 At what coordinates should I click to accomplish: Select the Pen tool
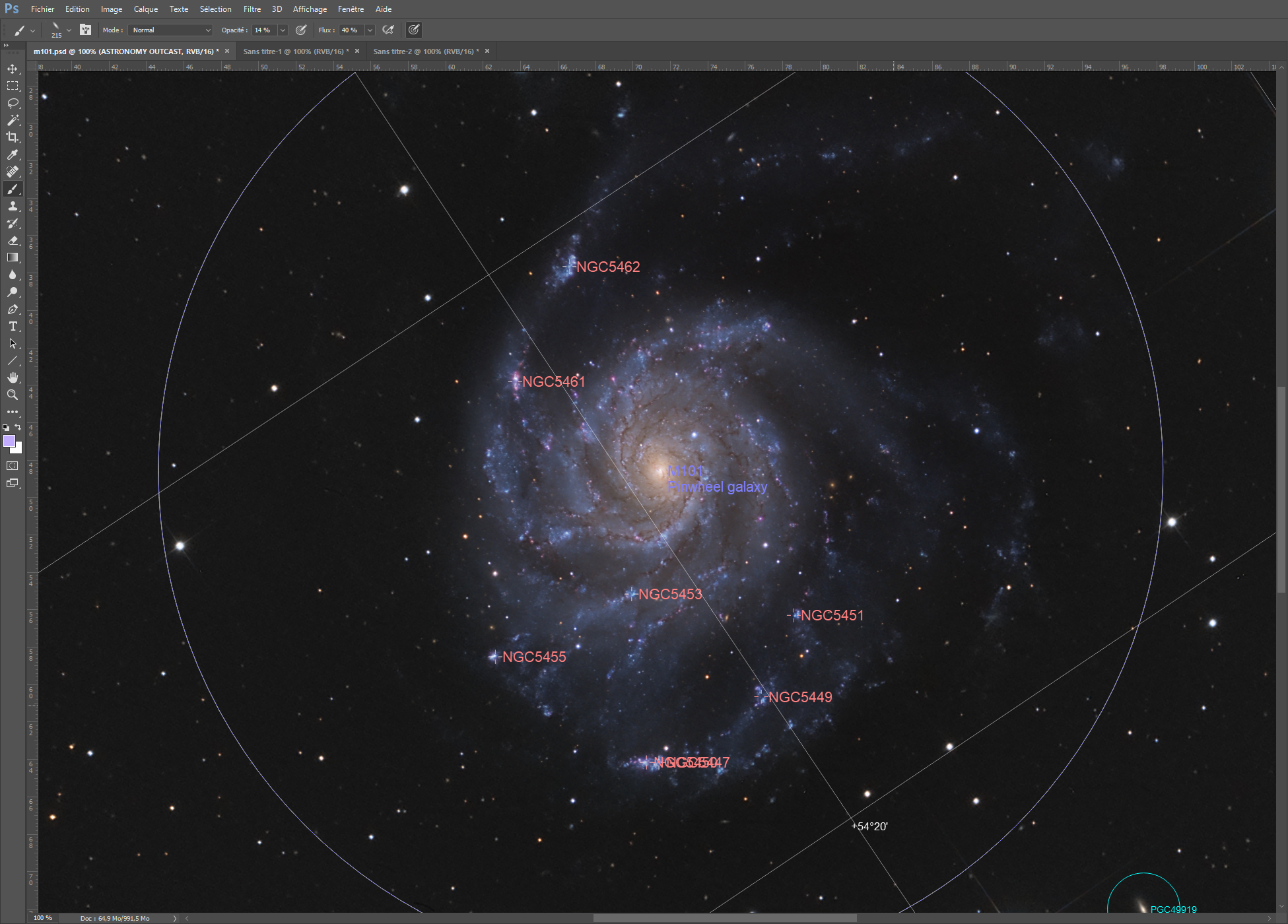[x=13, y=309]
